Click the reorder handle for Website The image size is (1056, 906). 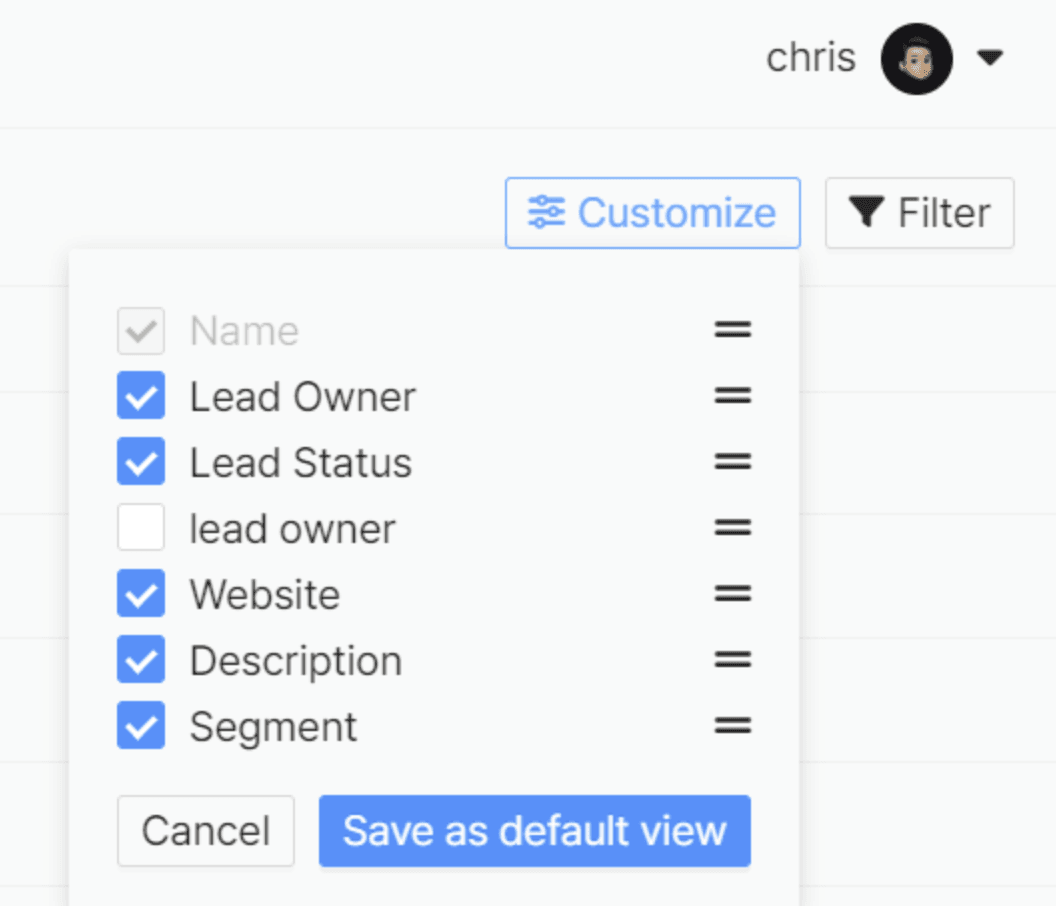tap(733, 593)
